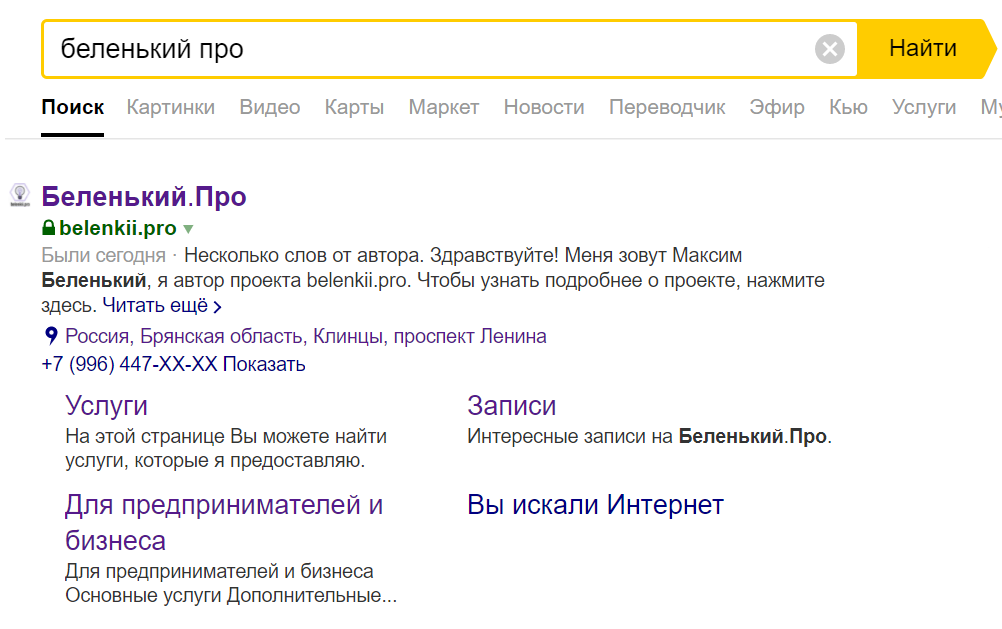The height and width of the screenshot is (629, 1002).
Task: Go to the Услуги tab in top navigation
Action: point(924,107)
